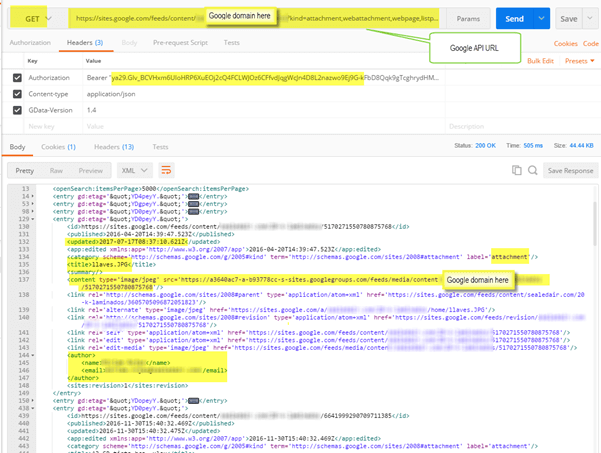
Task: Click the wrap lines icon in response toolbar
Action: 166,171
